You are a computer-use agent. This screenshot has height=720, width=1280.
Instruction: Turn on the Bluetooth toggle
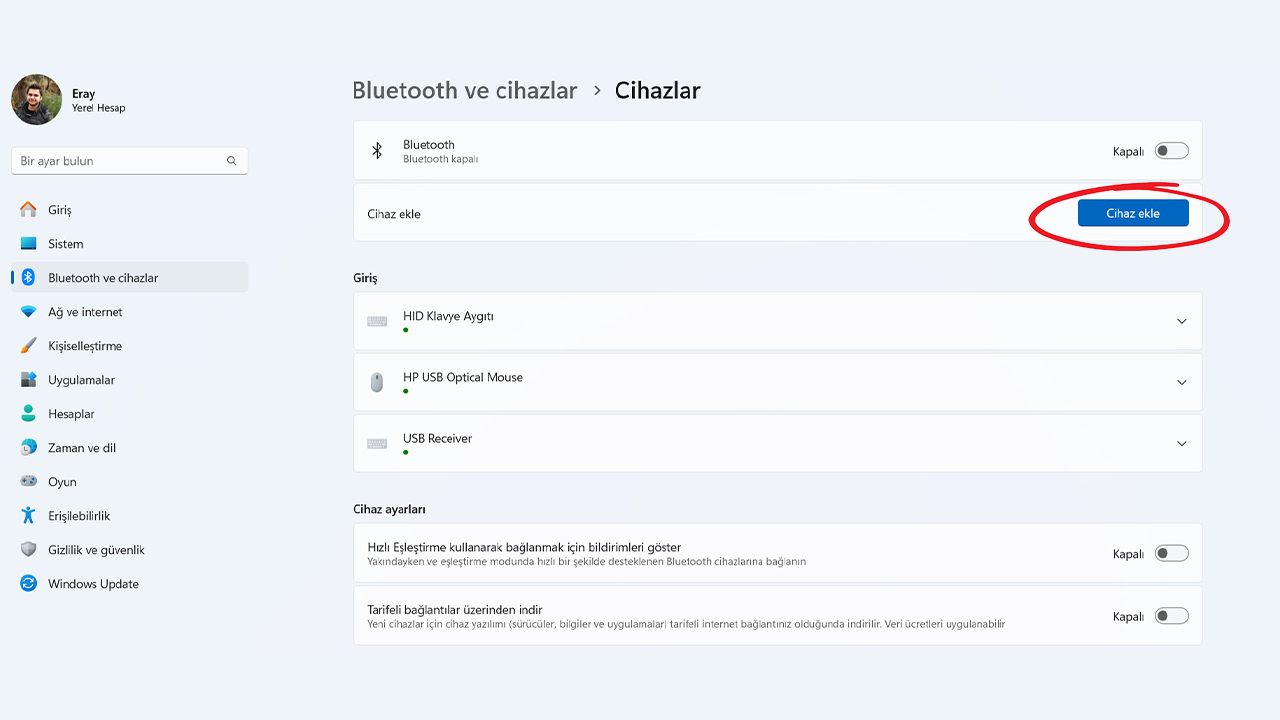point(1171,151)
